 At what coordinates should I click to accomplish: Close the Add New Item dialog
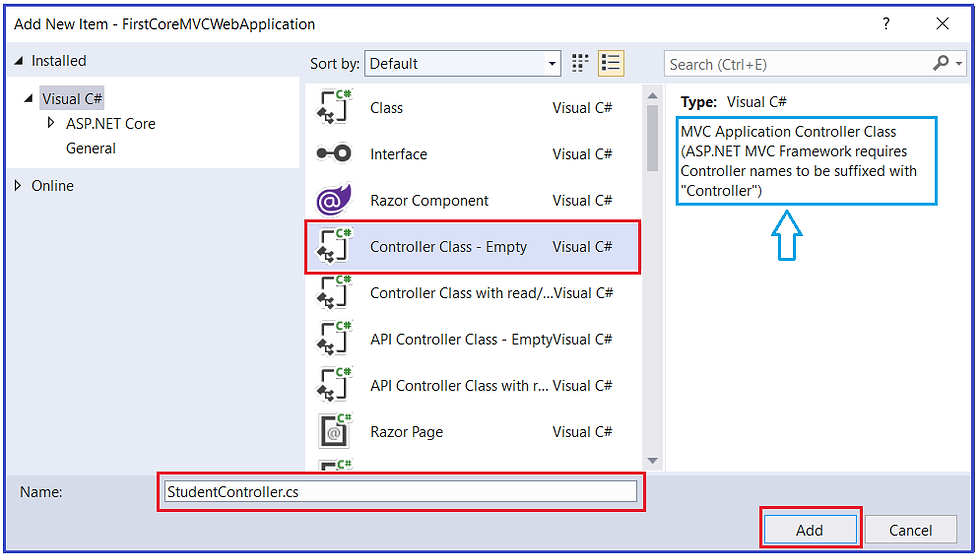[x=942, y=24]
